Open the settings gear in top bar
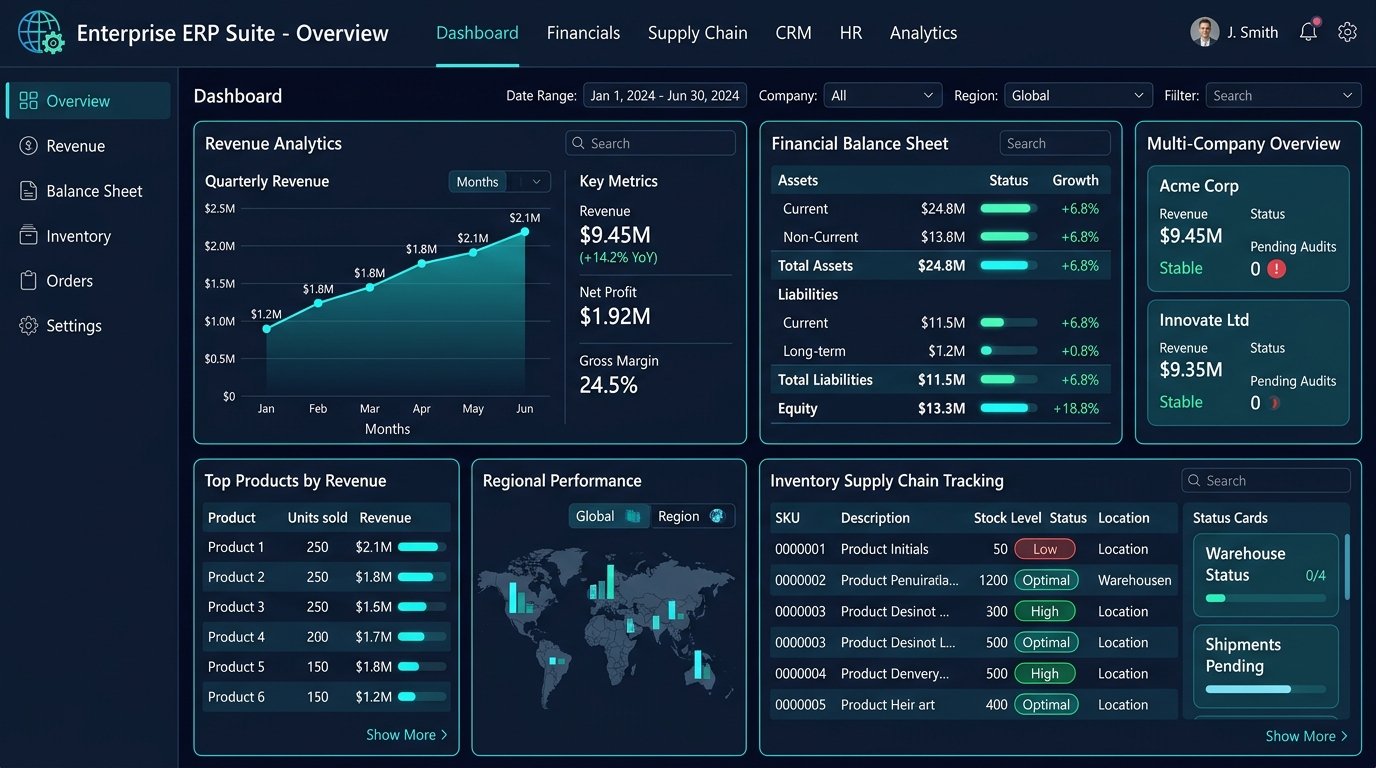The height and width of the screenshot is (768, 1376). (1347, 32)
